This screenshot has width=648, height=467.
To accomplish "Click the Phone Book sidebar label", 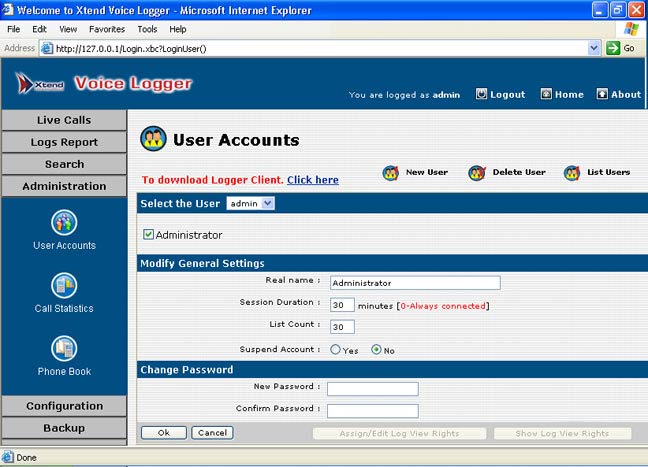I will (64, 372).
